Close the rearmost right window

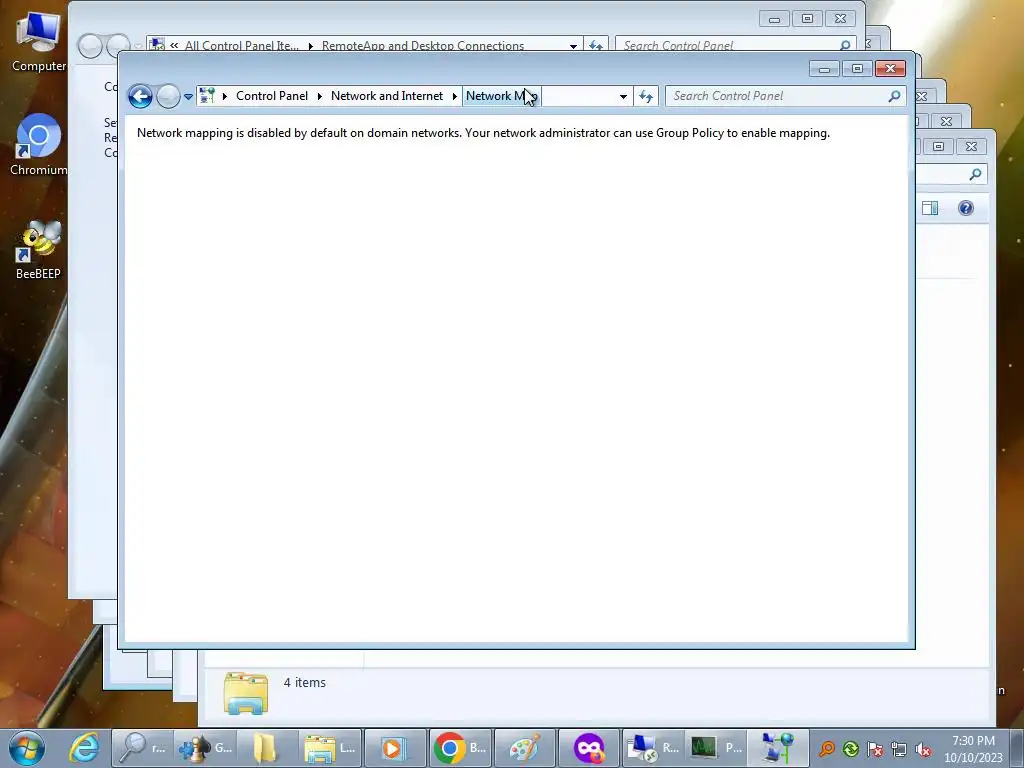coord(971,146)
